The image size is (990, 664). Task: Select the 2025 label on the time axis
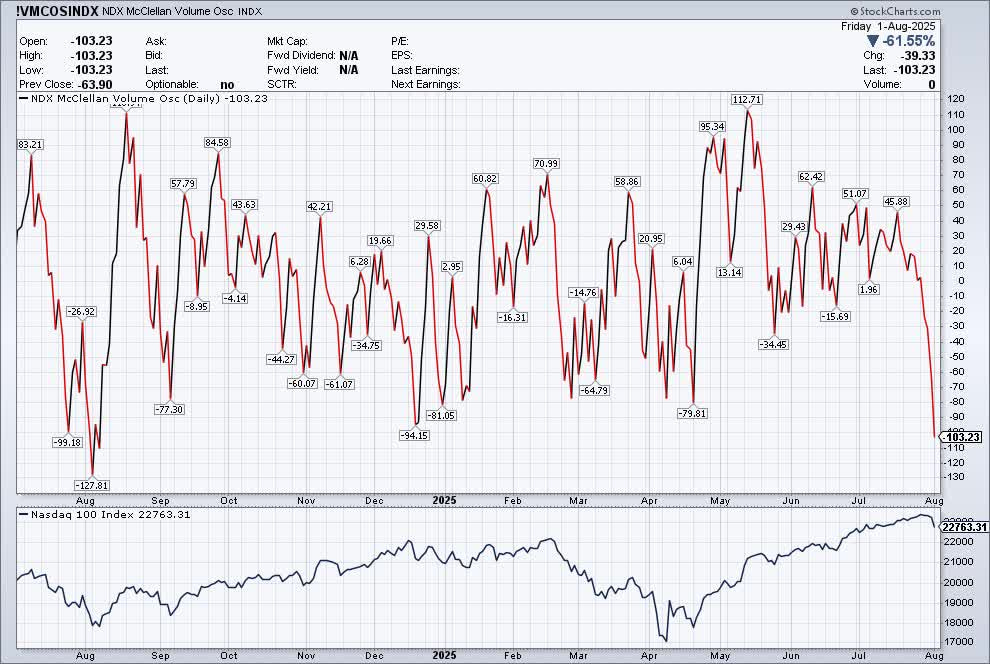coord(443,500)
